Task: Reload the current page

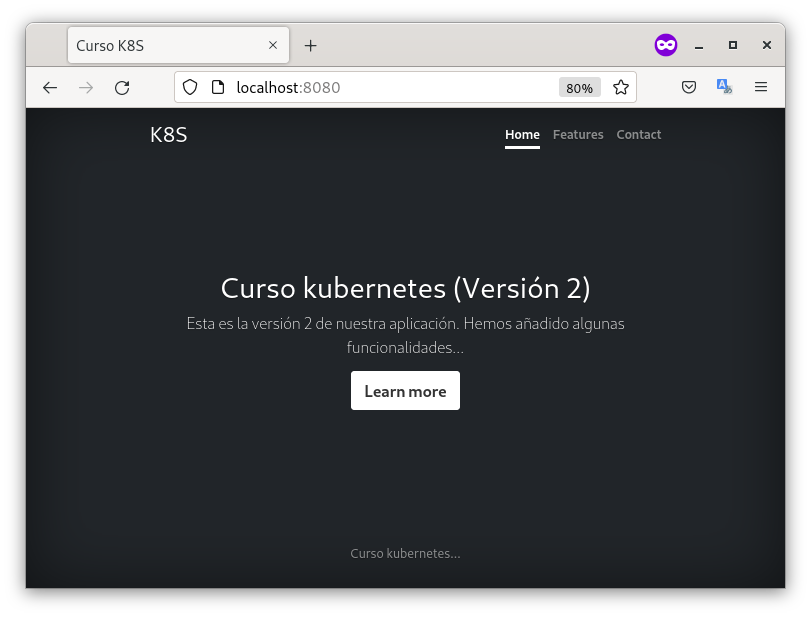Action: click(x=122, y=88)
